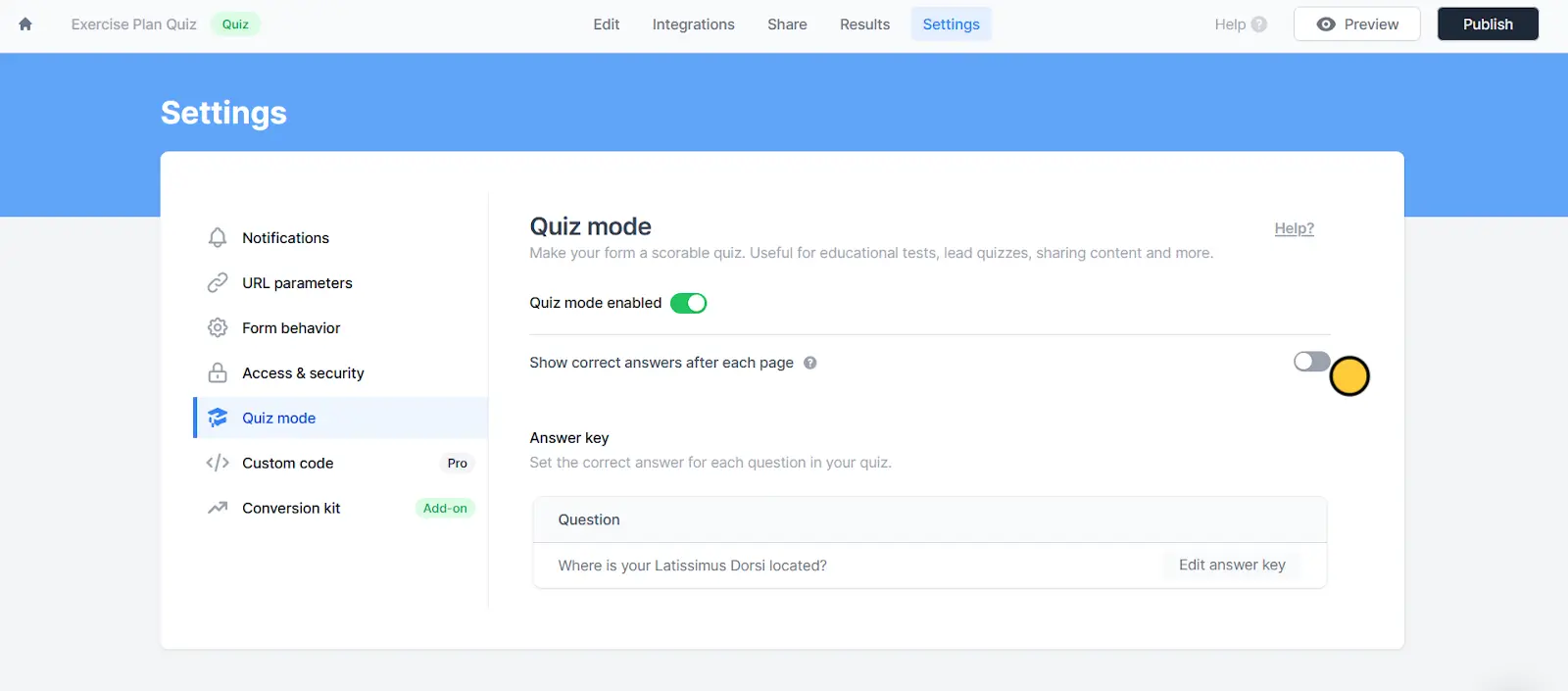The width and height of the screenshot is (1568, 691).
Task: Click the Add-on badge beside Conversion kit
Action: coord(445,509)
